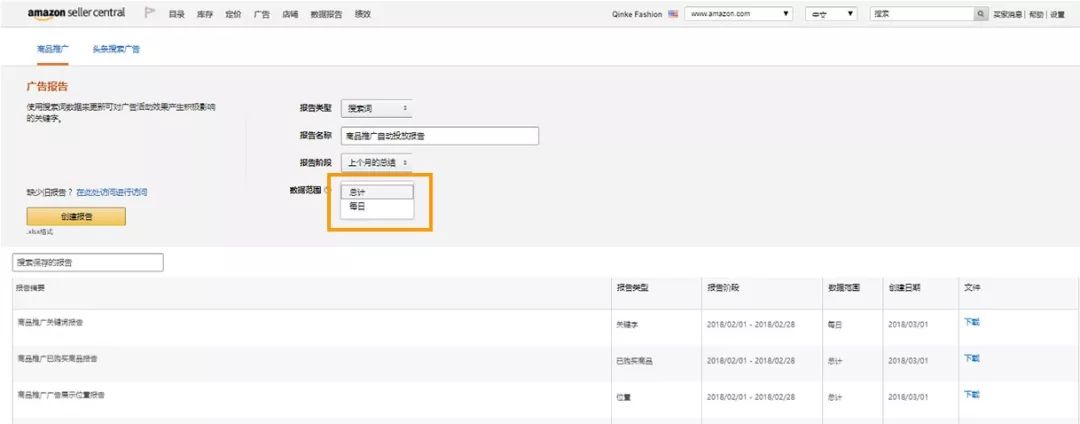Viewport: 1080px width, 424px height.
Task: Open the 广告 menu
Action: (x=261, y=14)
